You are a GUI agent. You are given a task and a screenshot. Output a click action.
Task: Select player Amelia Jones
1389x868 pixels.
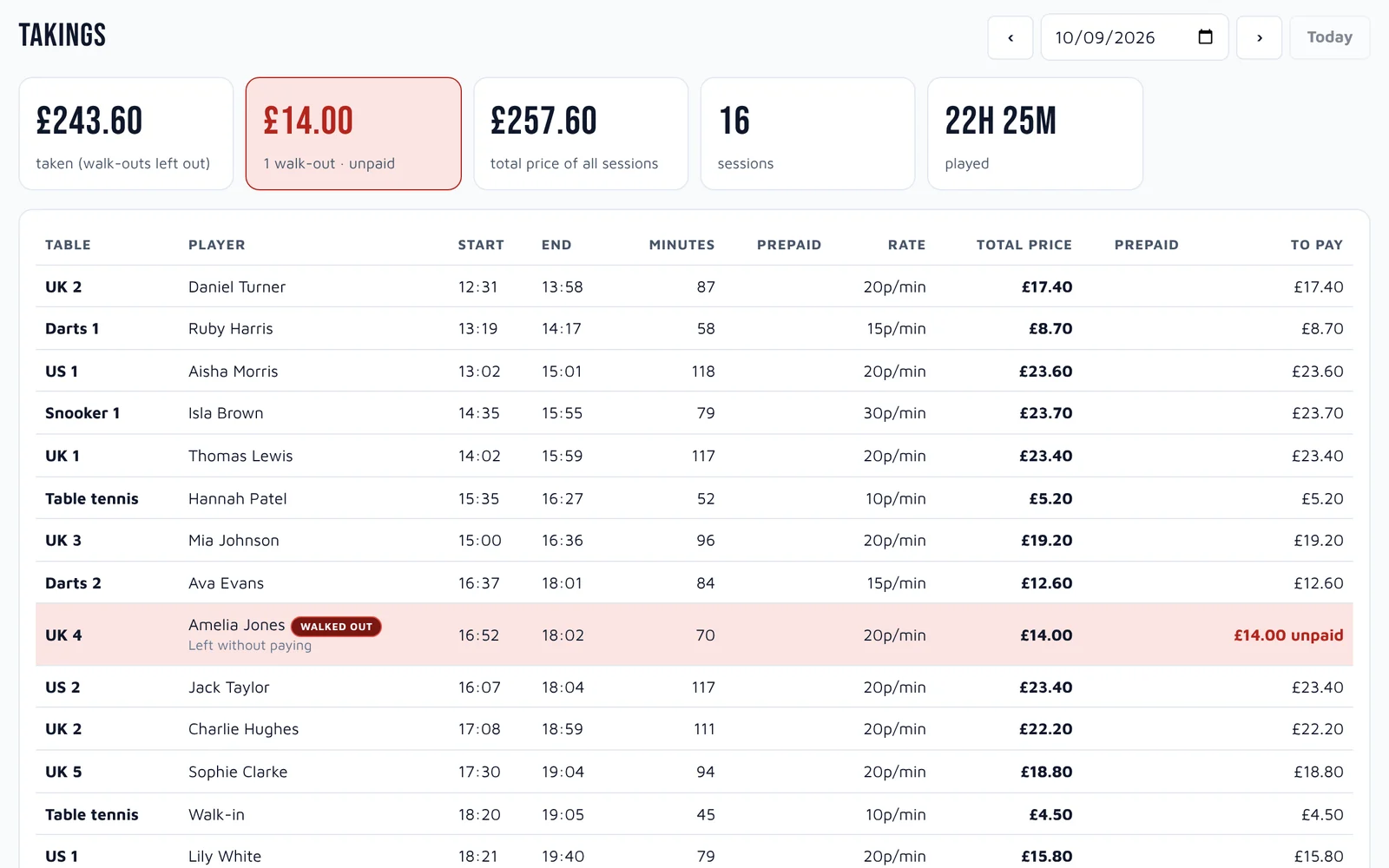(x=236, y=625)
